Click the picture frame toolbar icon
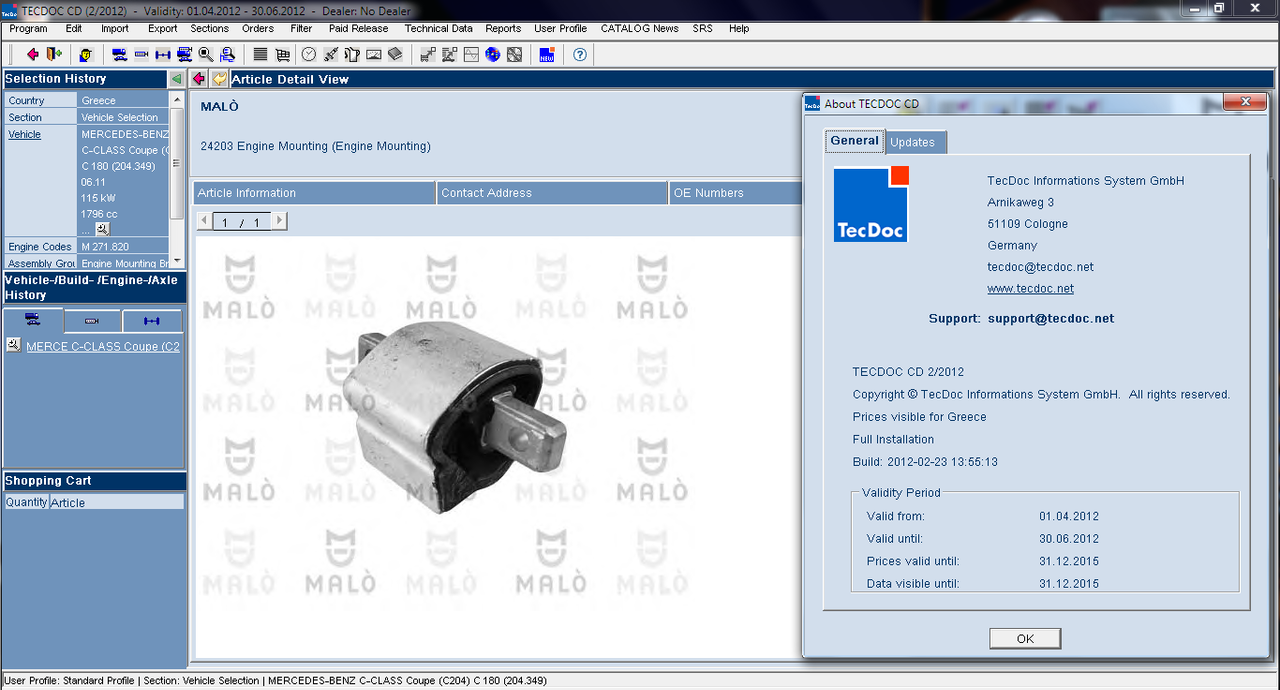The width and height of the screenshot is (1280, 690). click(x=374, y=54)
